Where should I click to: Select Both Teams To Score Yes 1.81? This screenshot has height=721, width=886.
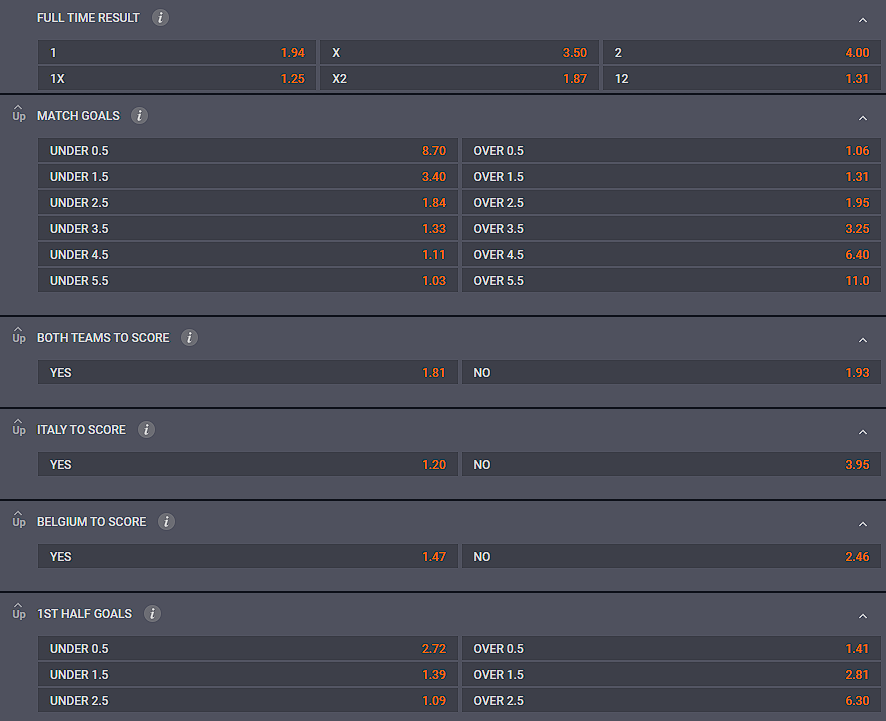coord(247,373)
